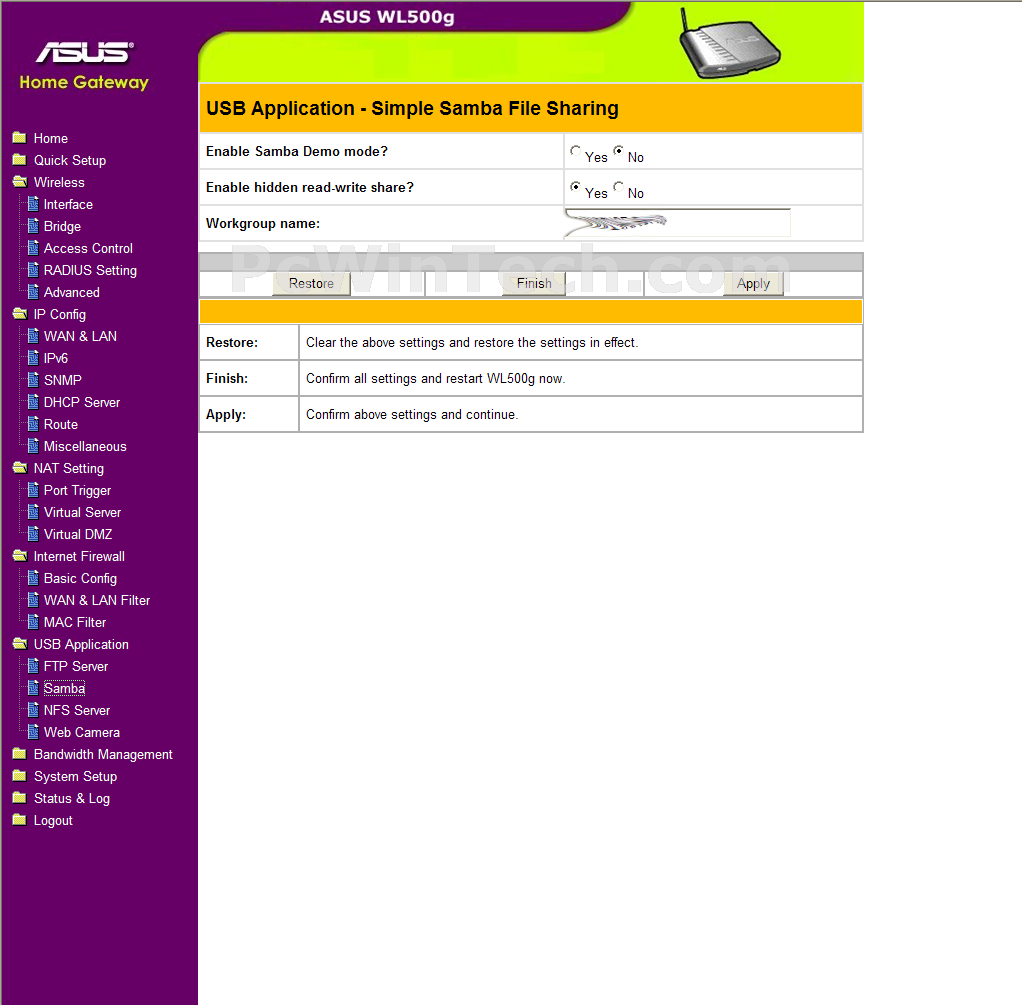This screenshot has height=1005, width=1022.
Task: Click the page icon next to SNMP
Action: (x=33, y=380)
